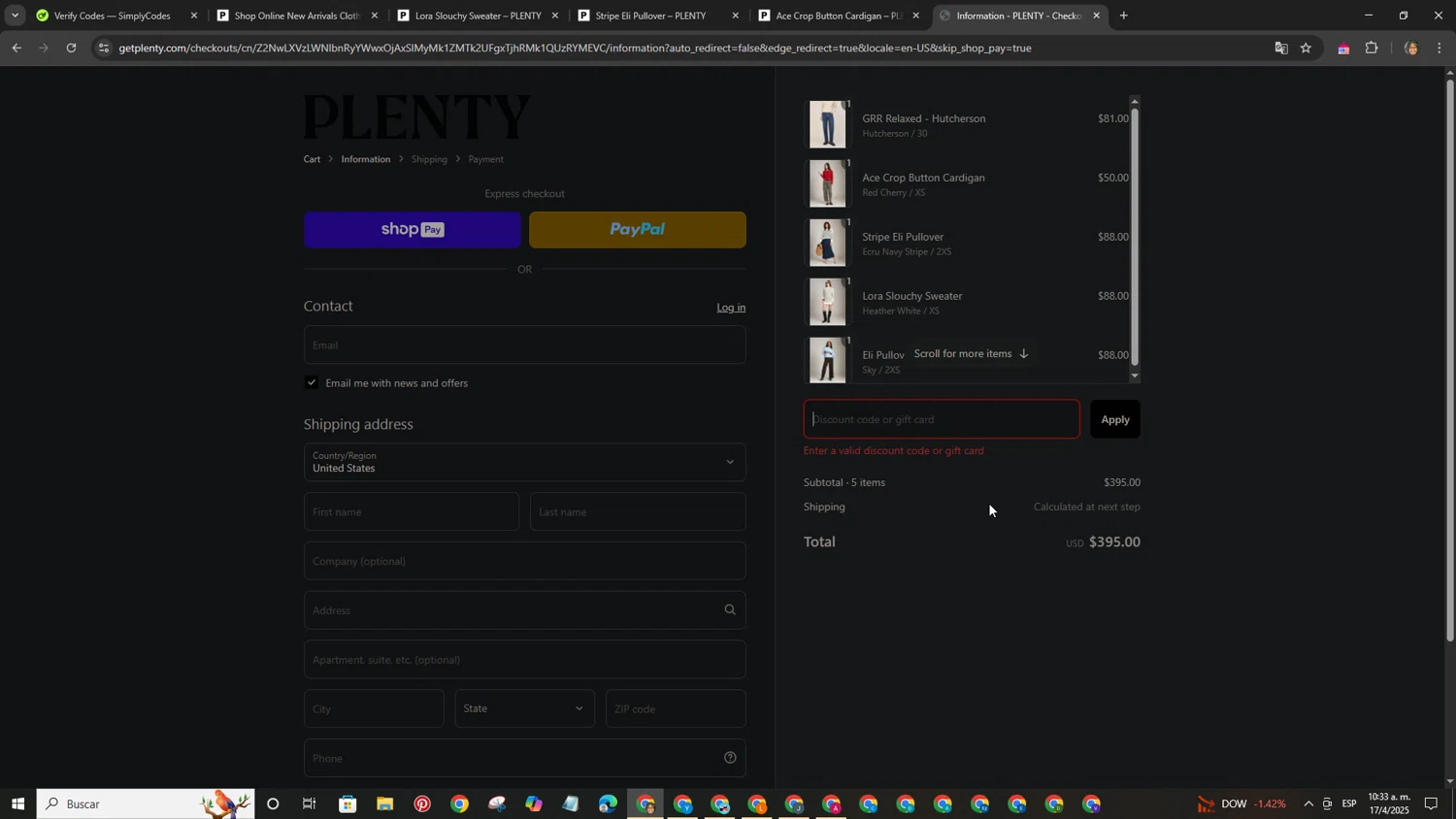Reload the current checkout page
The height and width of the screenshot is (819, 1456).
pyautogui.click(x=71, y=48)
